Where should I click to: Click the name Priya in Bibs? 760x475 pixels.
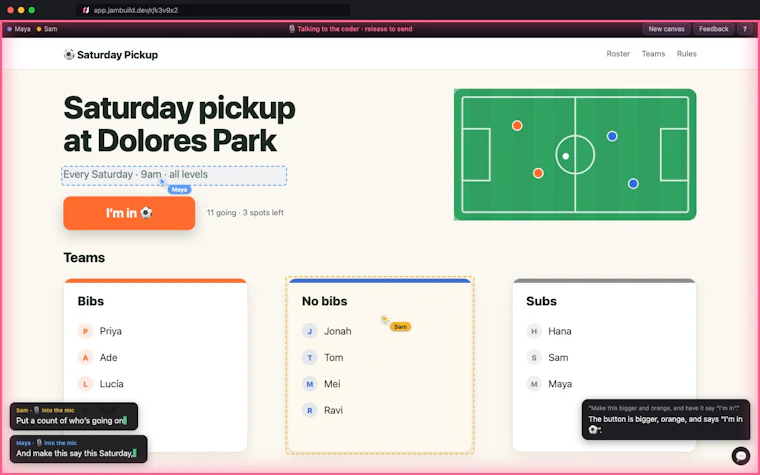pyautogui.click(x=111, y=331)
